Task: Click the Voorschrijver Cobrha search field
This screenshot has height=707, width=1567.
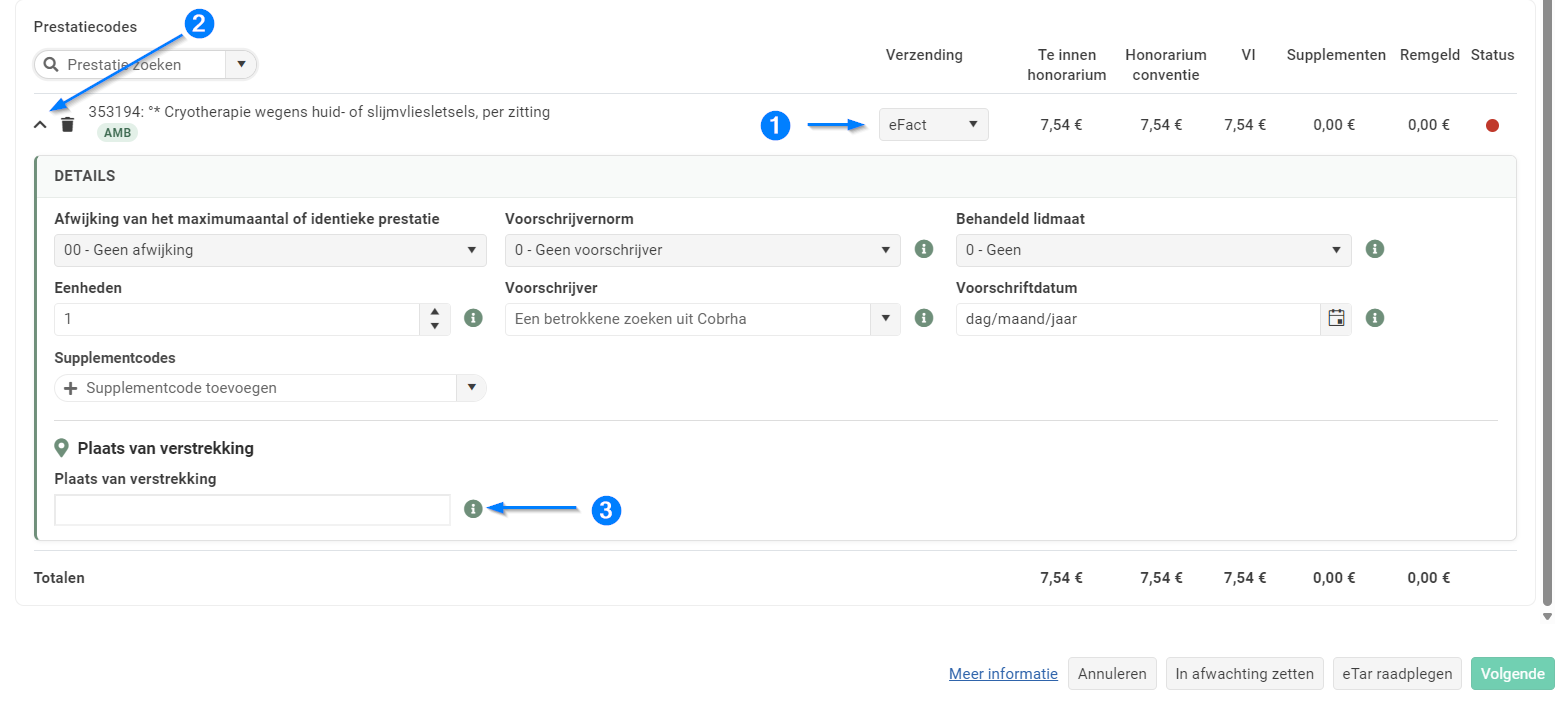Action: click(x=687, y=319)
